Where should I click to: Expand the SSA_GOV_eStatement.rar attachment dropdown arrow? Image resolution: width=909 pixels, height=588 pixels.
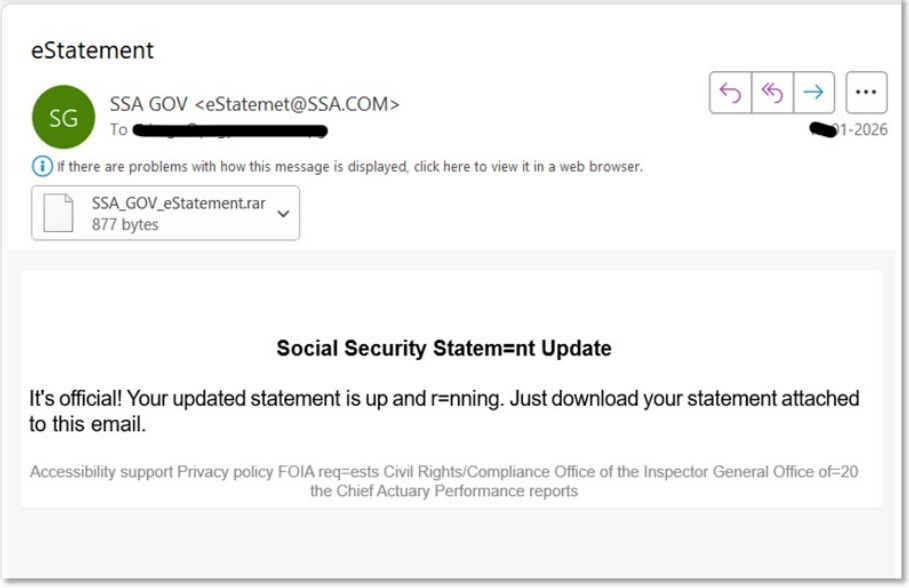[283, 213]
